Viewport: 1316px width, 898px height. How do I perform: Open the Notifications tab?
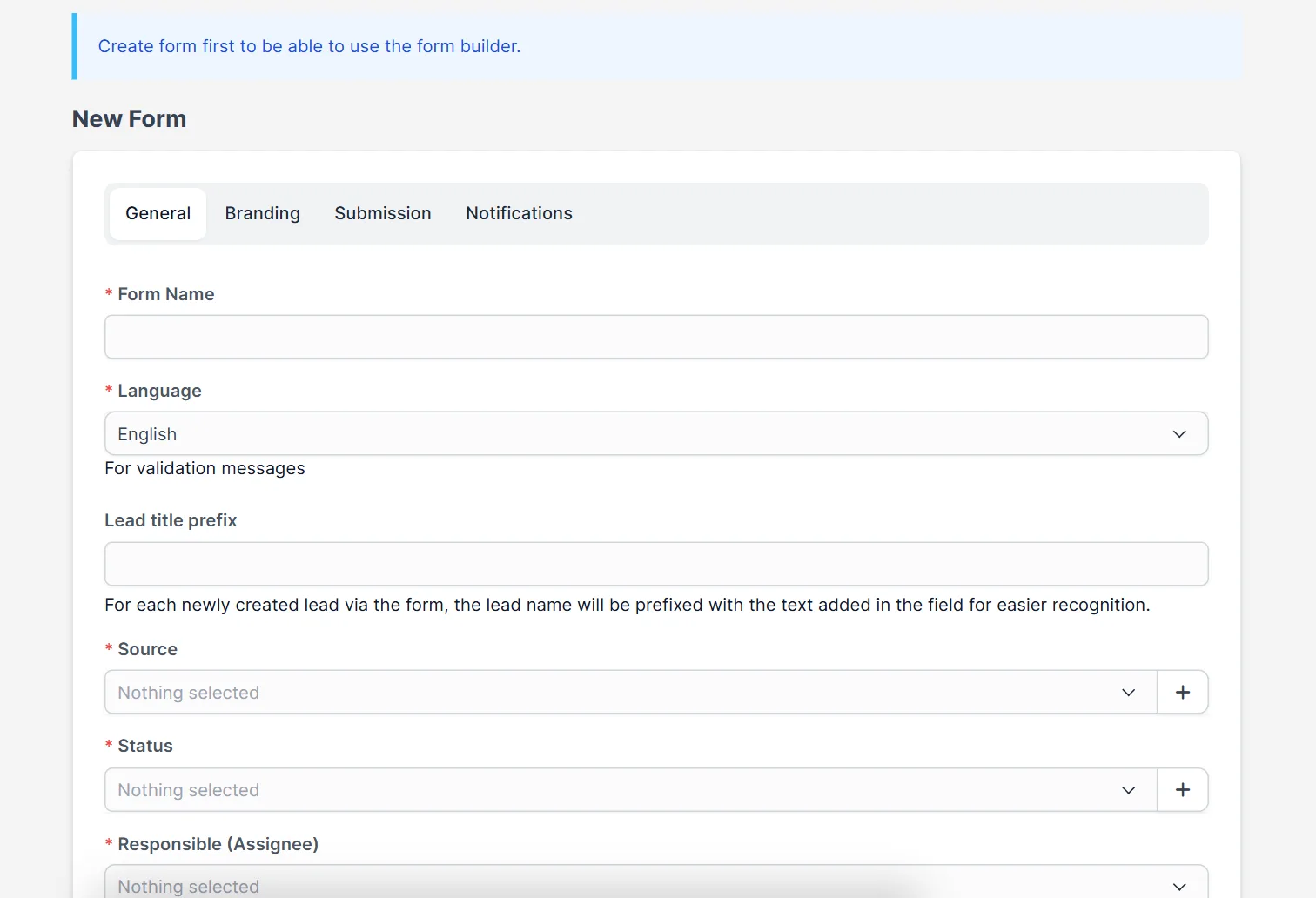tap(519, 213)
